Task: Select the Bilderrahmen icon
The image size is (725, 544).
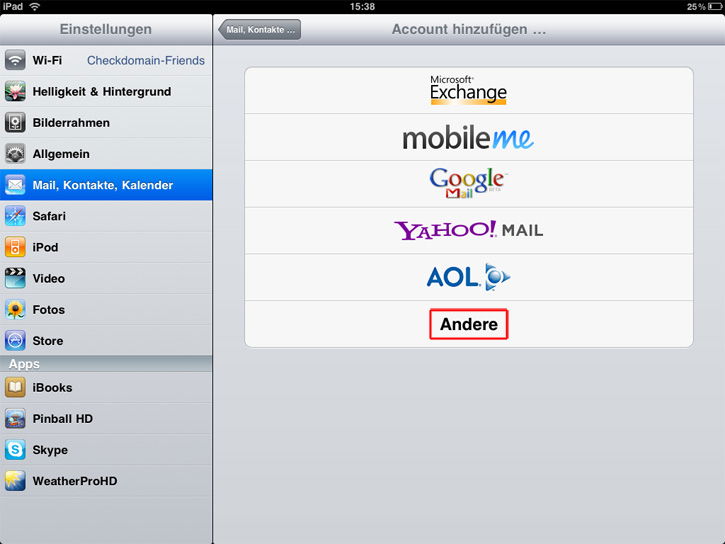Action: (x=15, y=123)
